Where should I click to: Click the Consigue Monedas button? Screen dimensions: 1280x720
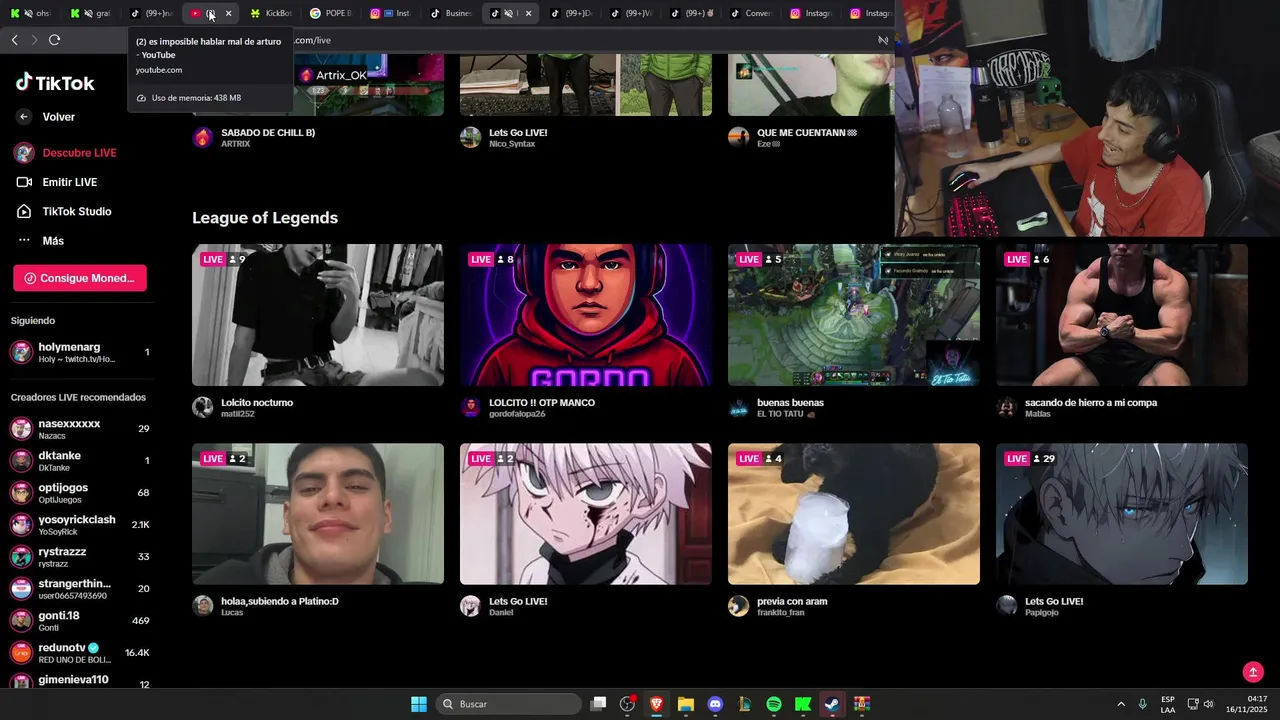pos(80,278)
